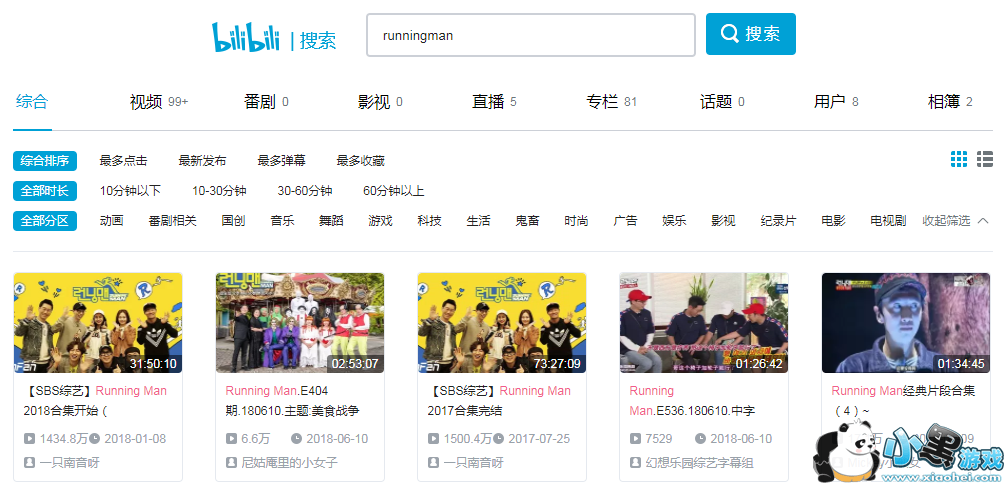
Task: Filter by 舞蹈 category
Action: 331,221
